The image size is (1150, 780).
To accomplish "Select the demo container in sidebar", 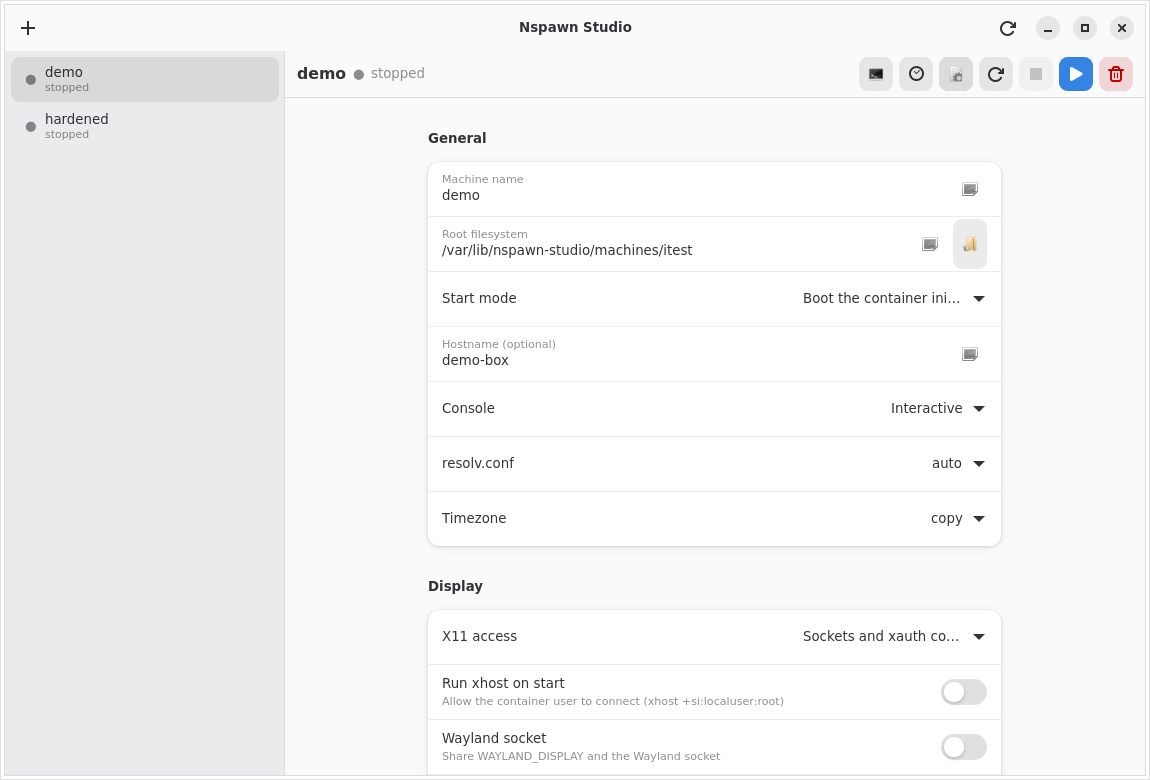I will click(x=145, y=79).
